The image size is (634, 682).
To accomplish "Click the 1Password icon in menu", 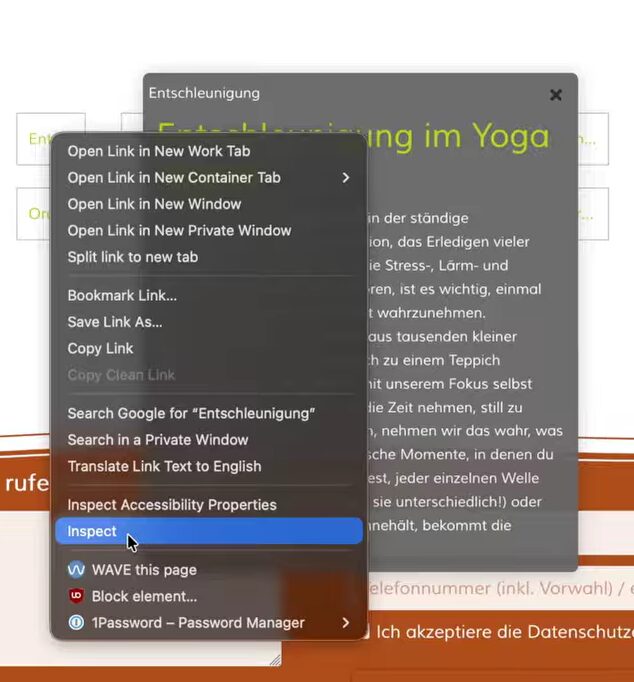I will (x=76, y=622).
